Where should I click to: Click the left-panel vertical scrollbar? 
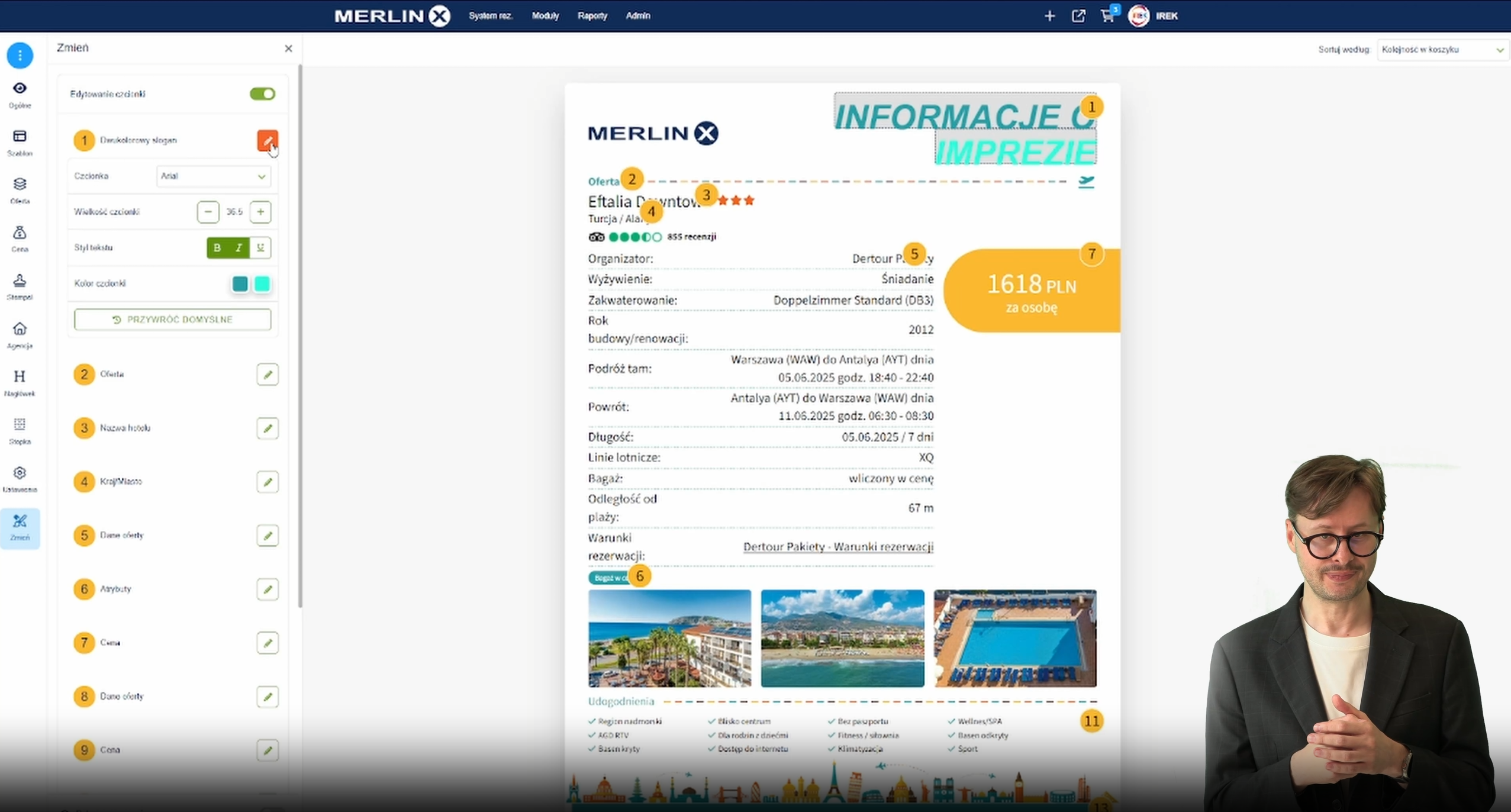[301, 336]
